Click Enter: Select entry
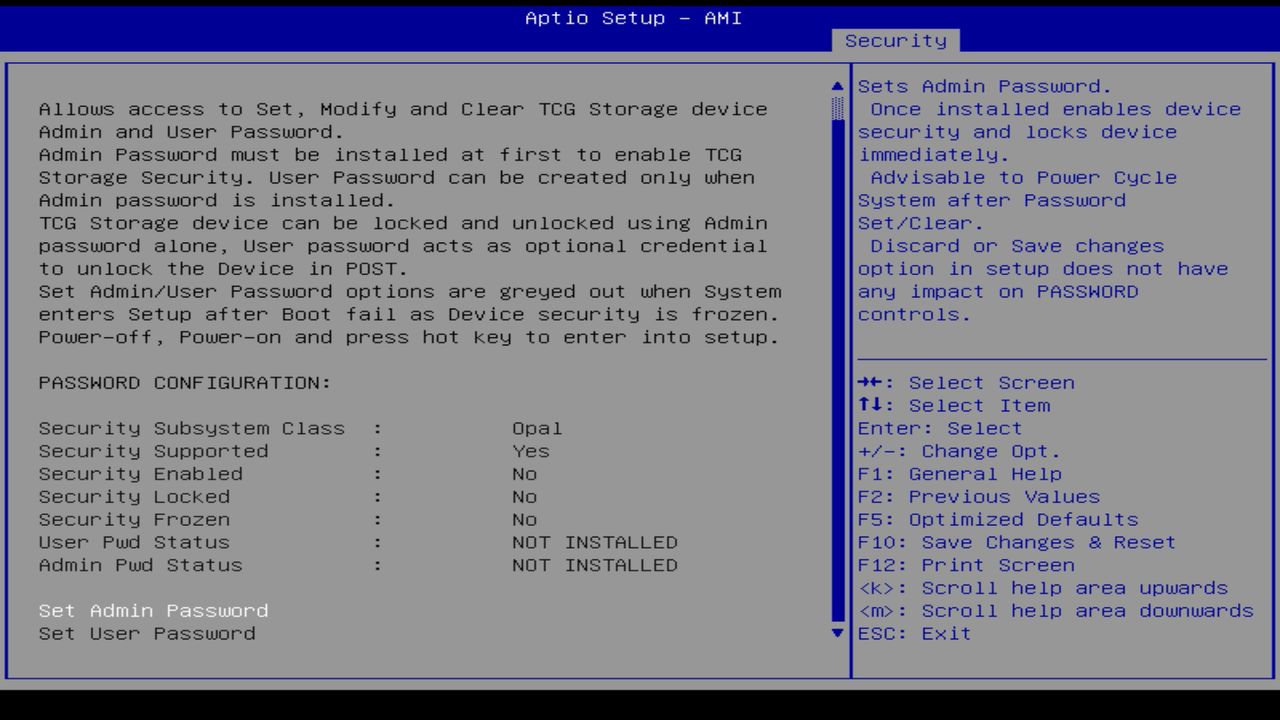 pyautogui.click(x=939, y=428)
